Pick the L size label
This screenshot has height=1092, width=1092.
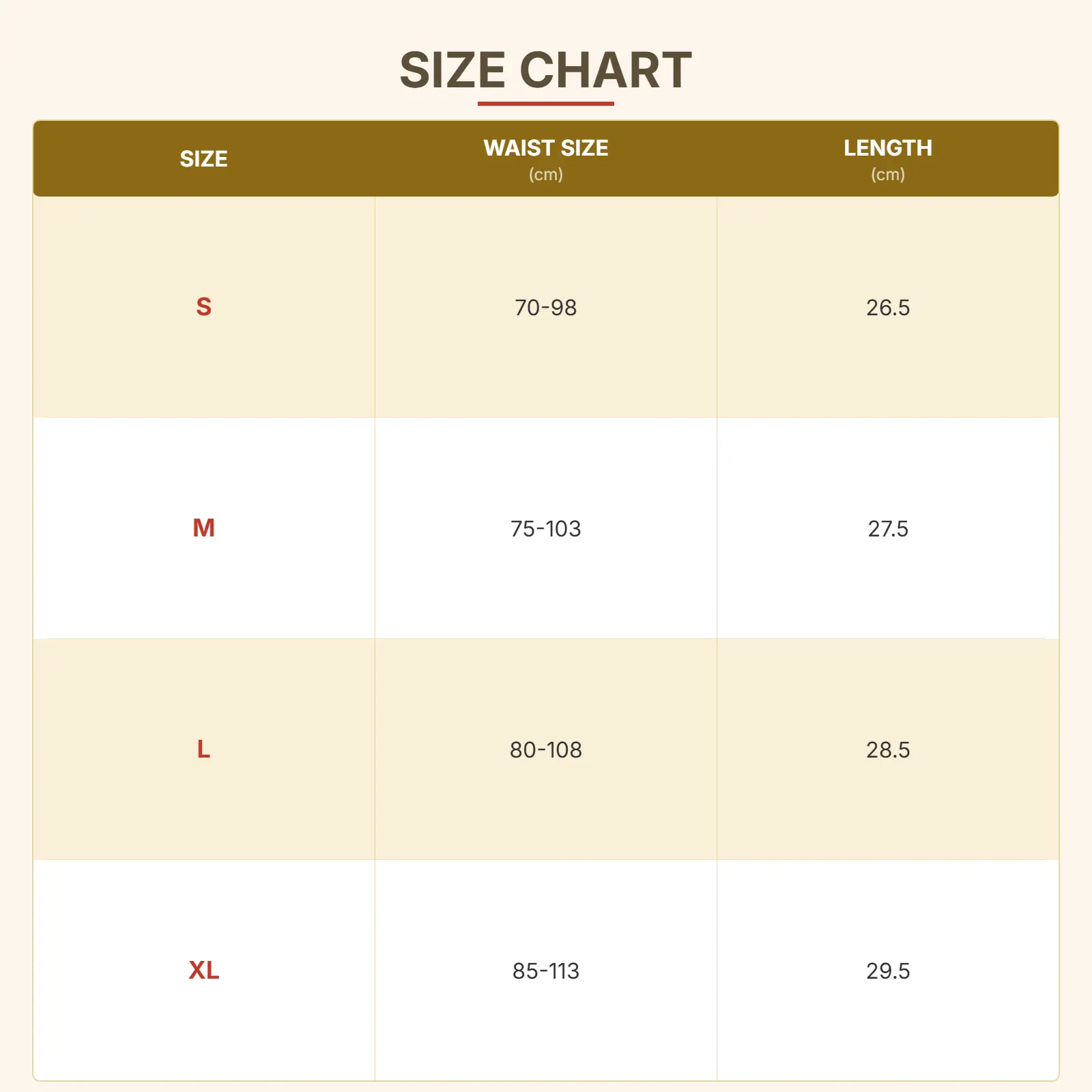(203, 749)
